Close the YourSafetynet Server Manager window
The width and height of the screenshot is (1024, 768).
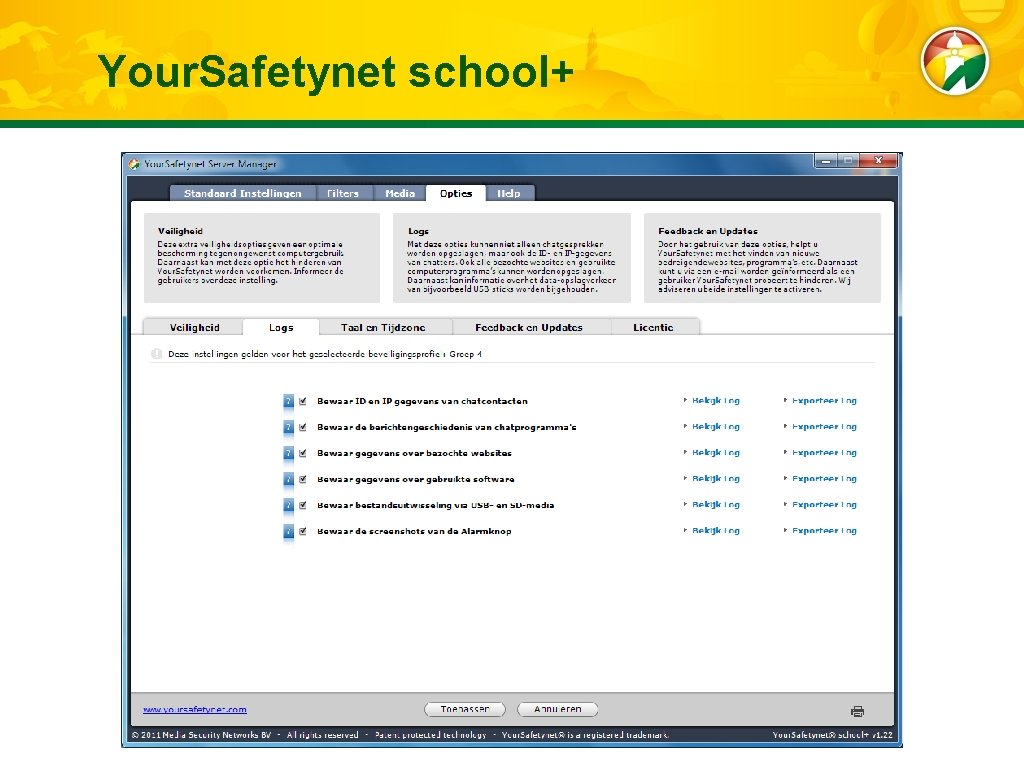click(879, 161)
